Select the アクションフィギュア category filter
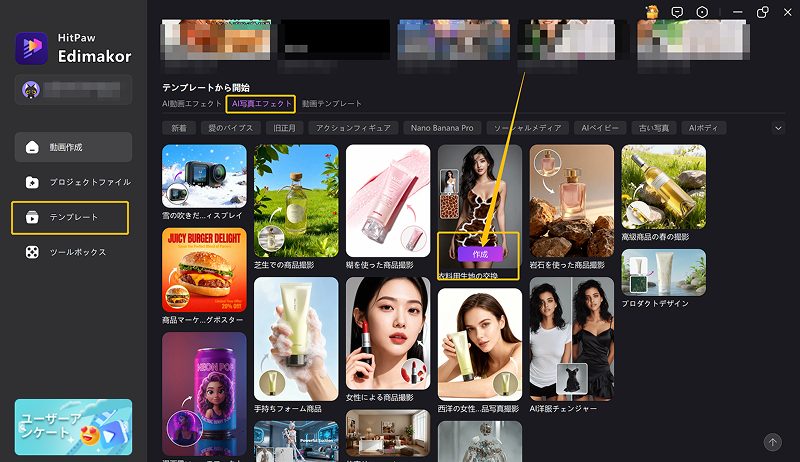The image size is (800, 462). click(353, 128)
